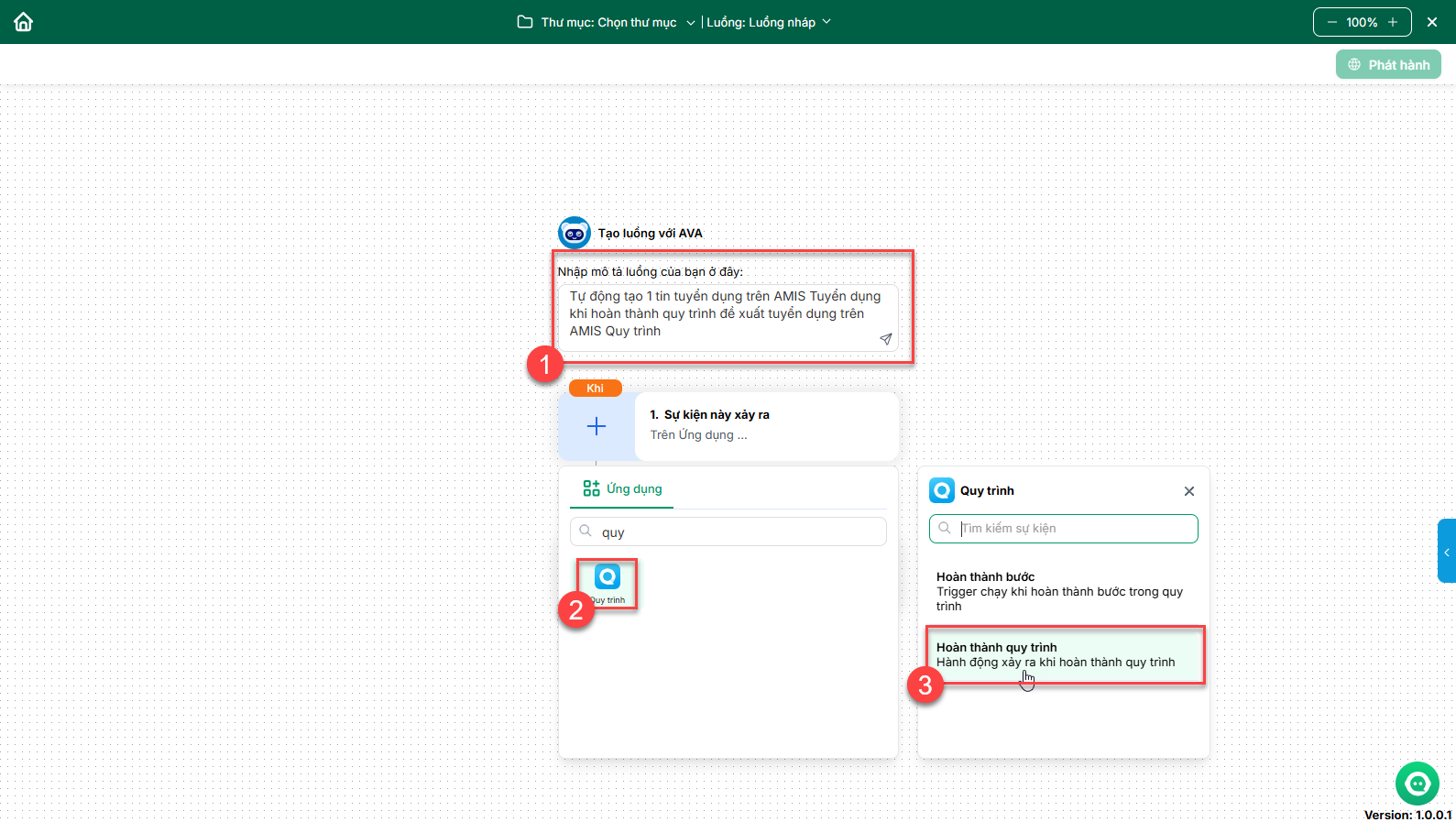Click the blue plus icon in trigger step

(597, 426)
